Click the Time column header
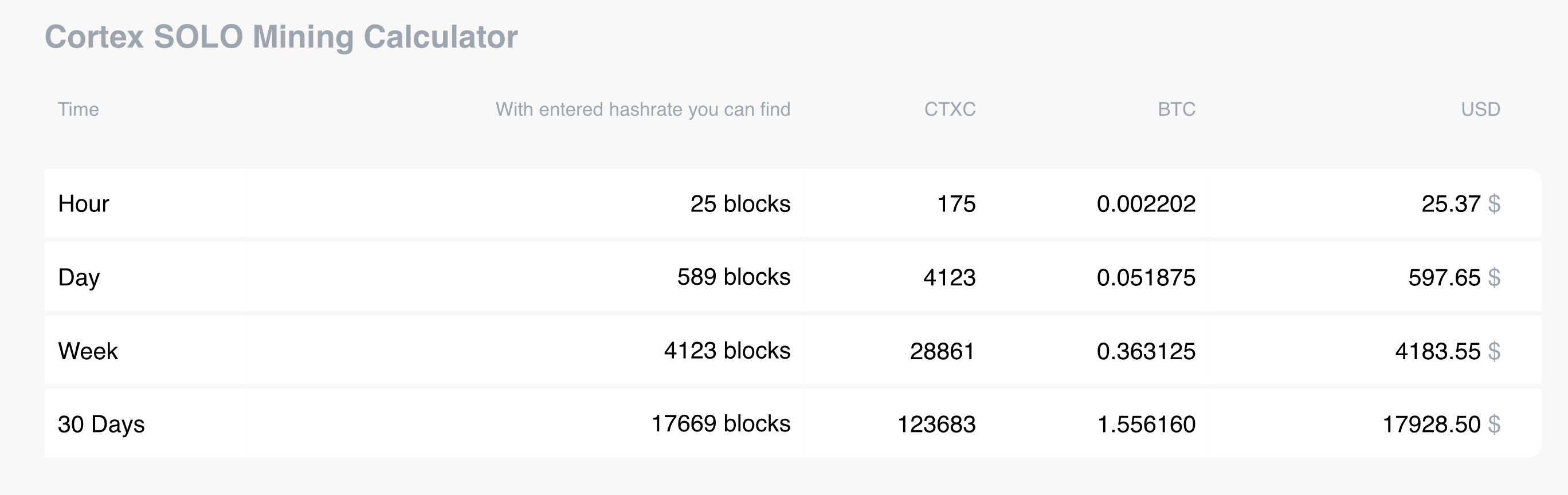 click(x=78, y=109)
